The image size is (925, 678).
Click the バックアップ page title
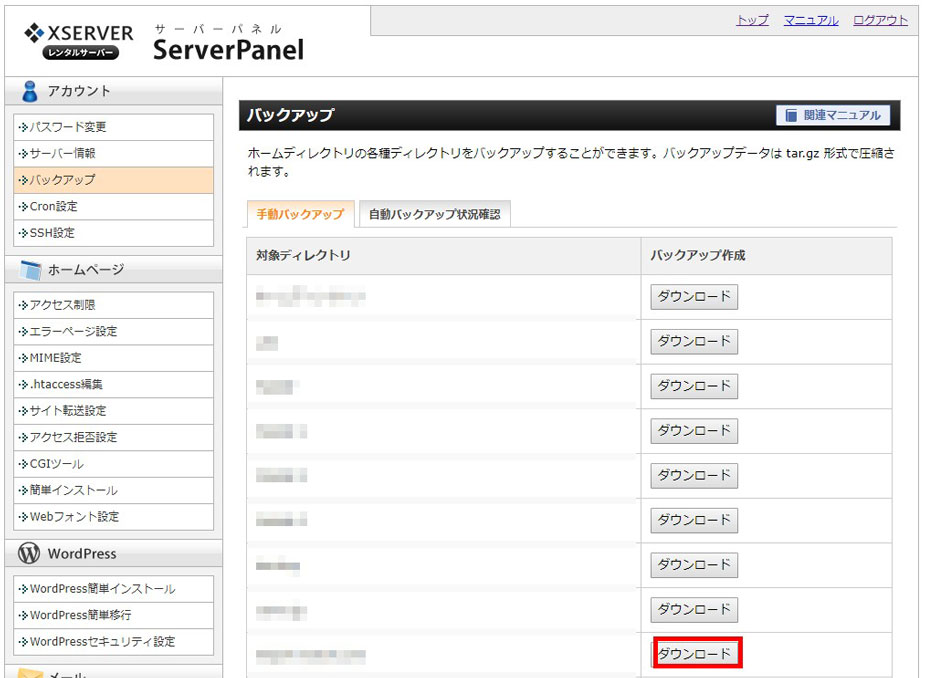pyautogui.click(x=290, y=115)
